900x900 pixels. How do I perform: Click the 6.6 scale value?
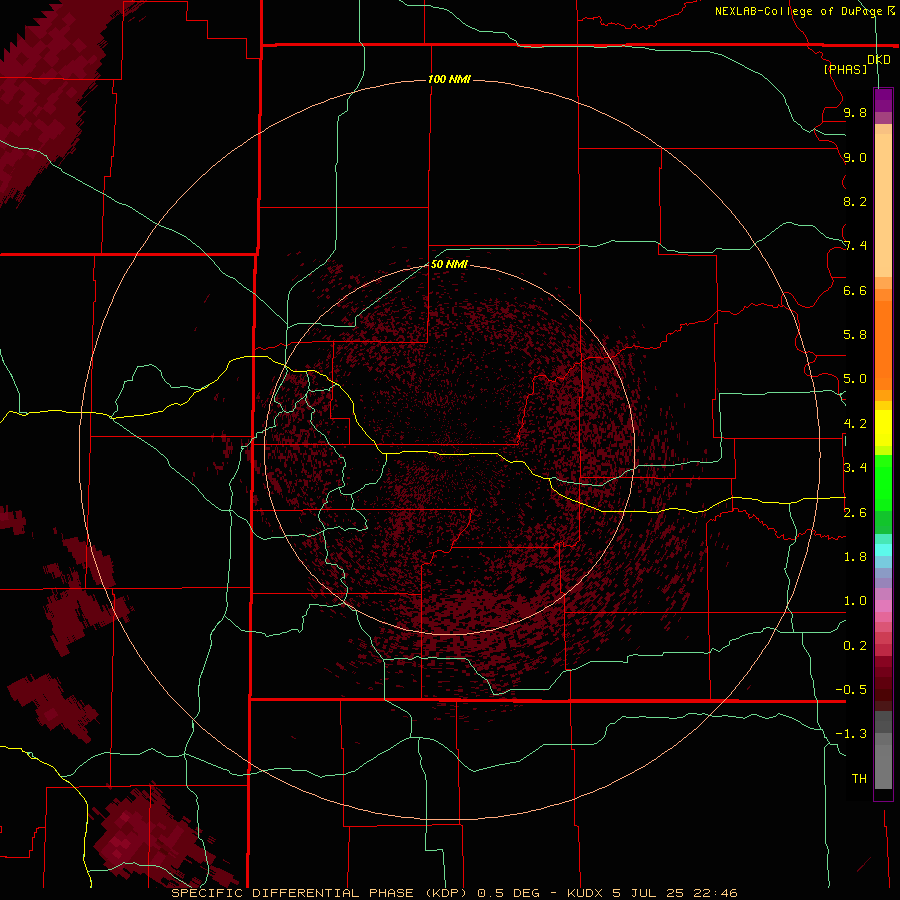coord(855,290)
